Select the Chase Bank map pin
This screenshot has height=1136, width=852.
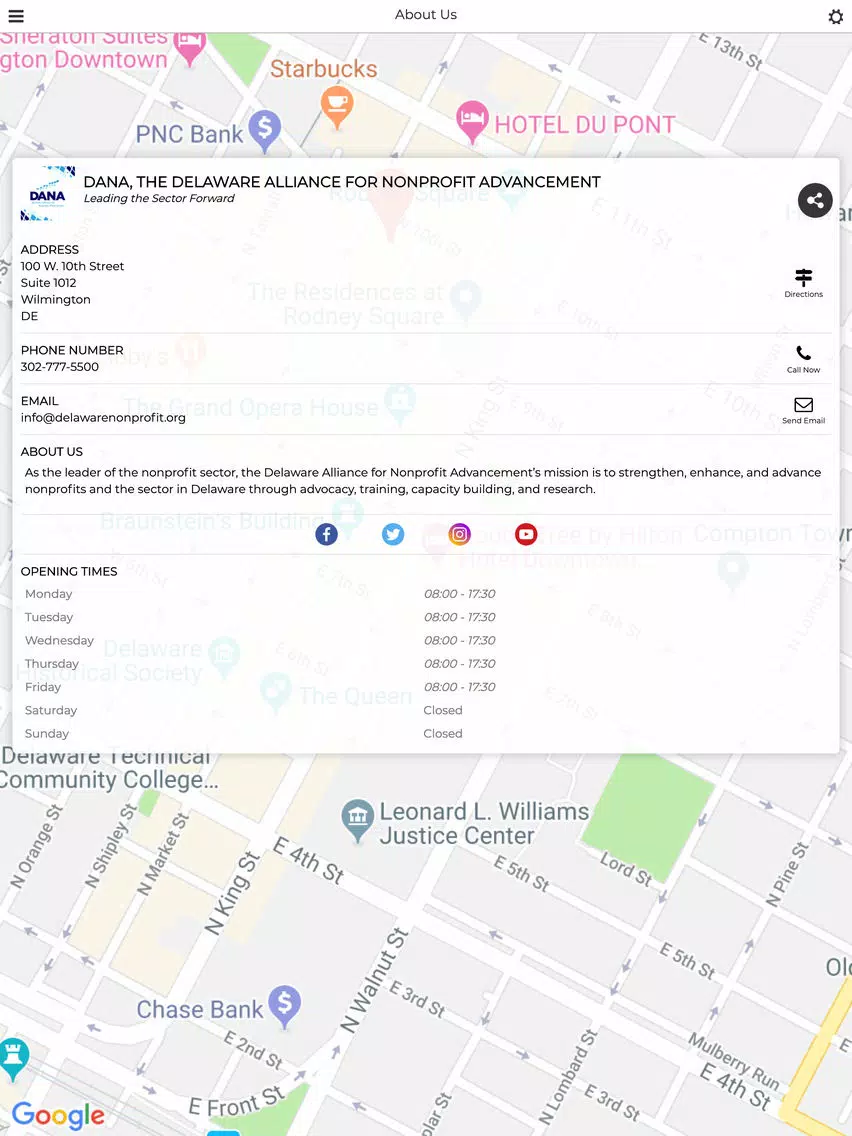[x=285, y=1006]
